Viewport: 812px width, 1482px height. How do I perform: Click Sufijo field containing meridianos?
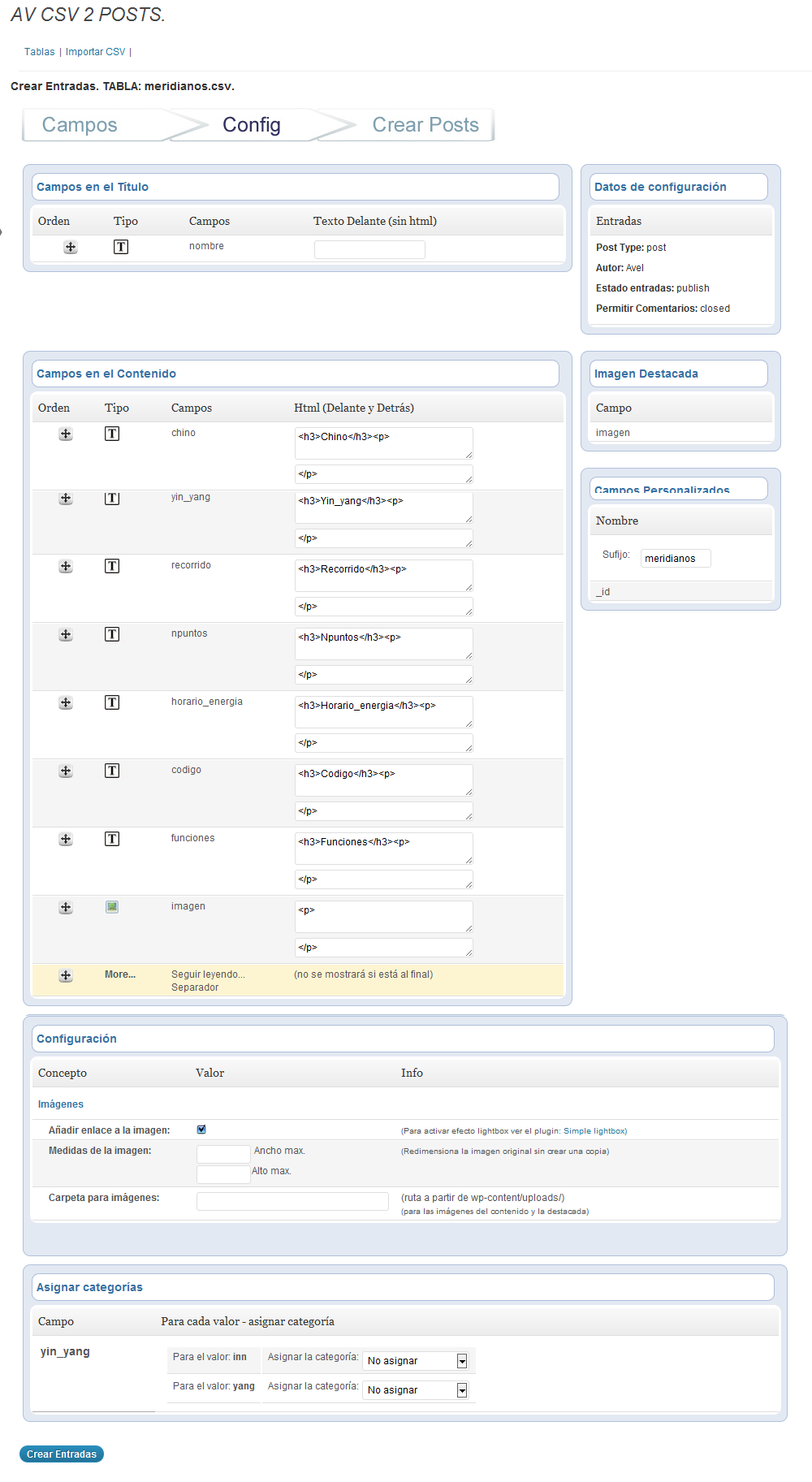676,558
